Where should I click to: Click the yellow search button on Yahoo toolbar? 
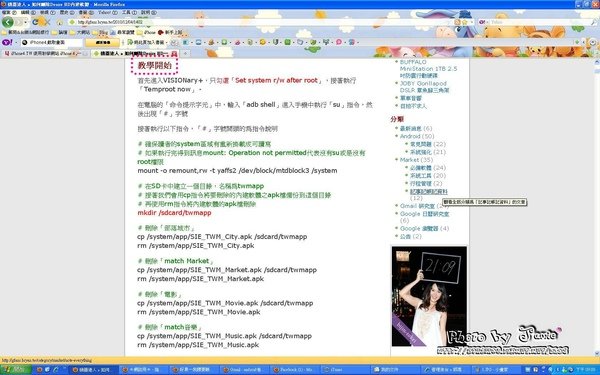coord(103,42)
